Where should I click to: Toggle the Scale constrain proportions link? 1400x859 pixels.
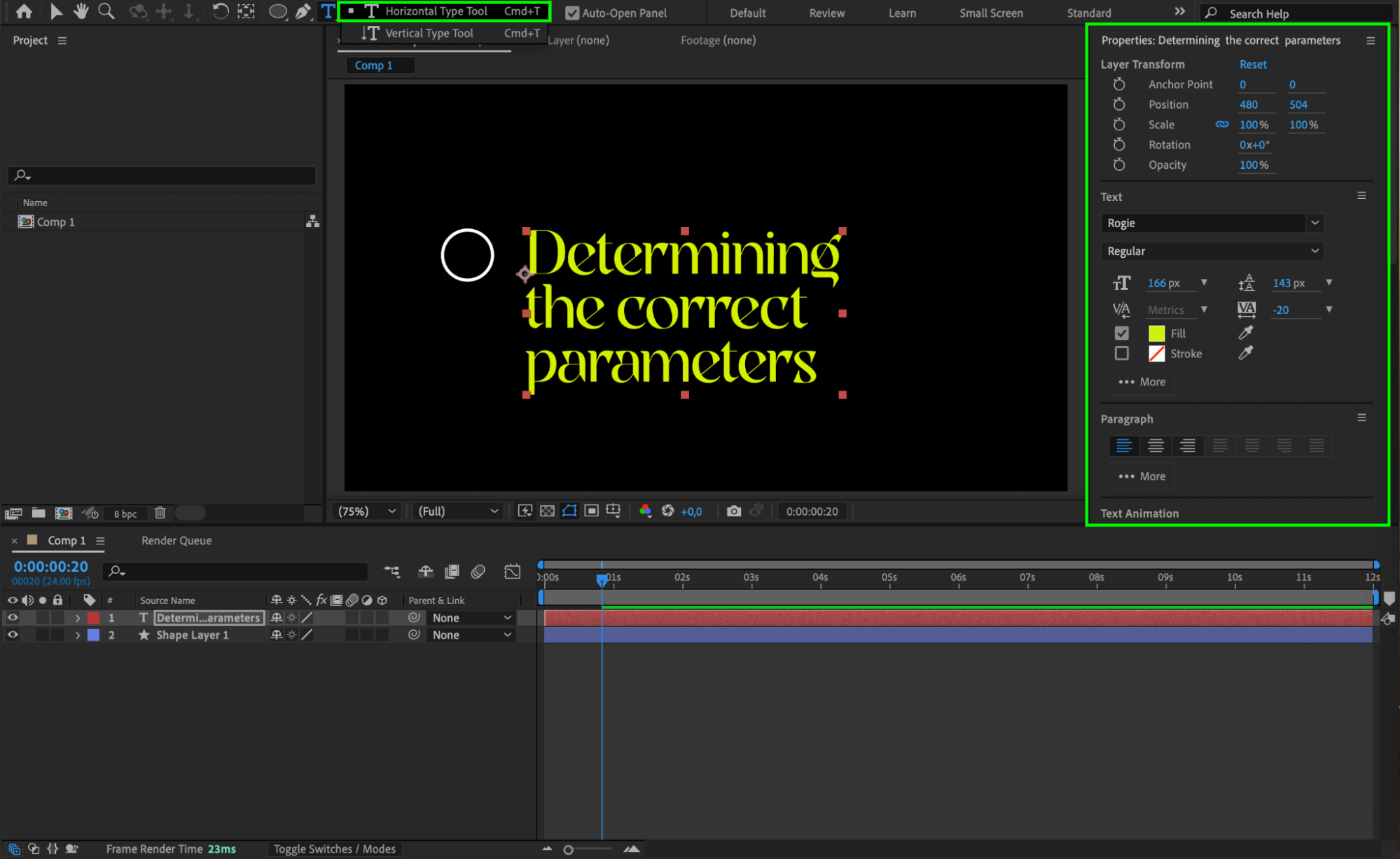click(1221, 125)
